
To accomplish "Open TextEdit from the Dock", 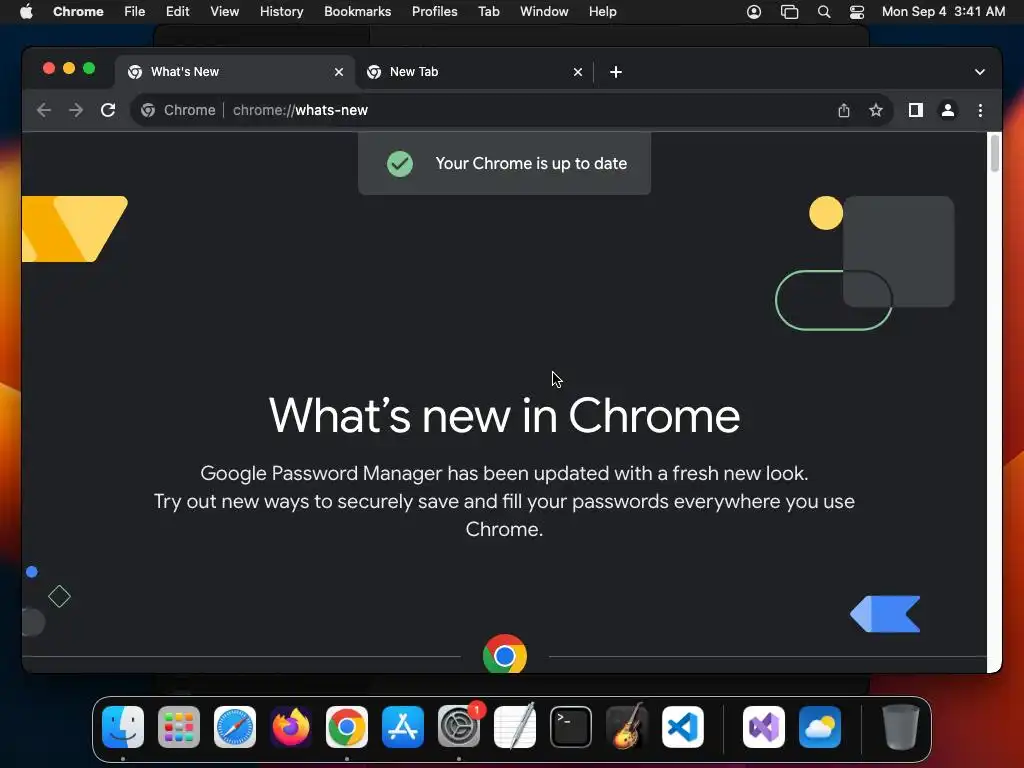I will pyautogui.click(x=515, y=726).
